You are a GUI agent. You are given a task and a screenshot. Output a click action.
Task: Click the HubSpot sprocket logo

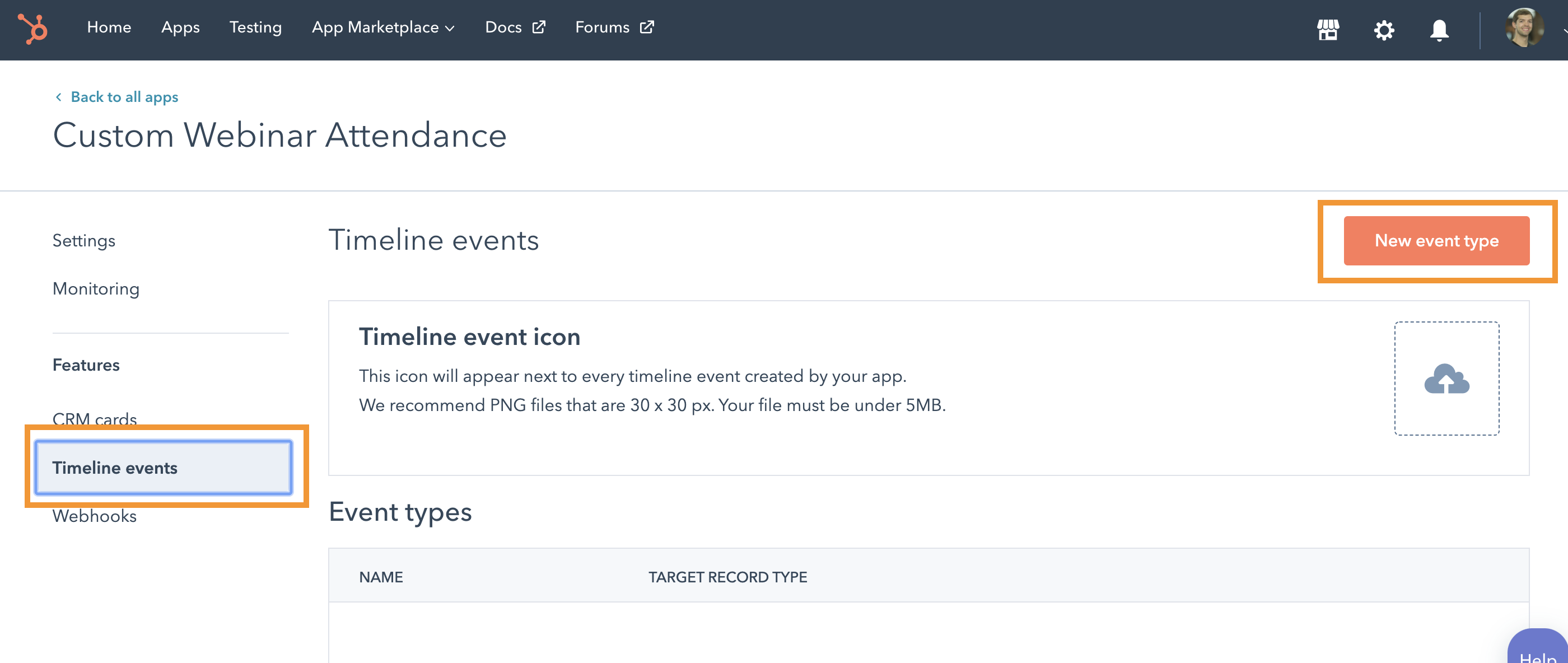[x=34, y=29]
